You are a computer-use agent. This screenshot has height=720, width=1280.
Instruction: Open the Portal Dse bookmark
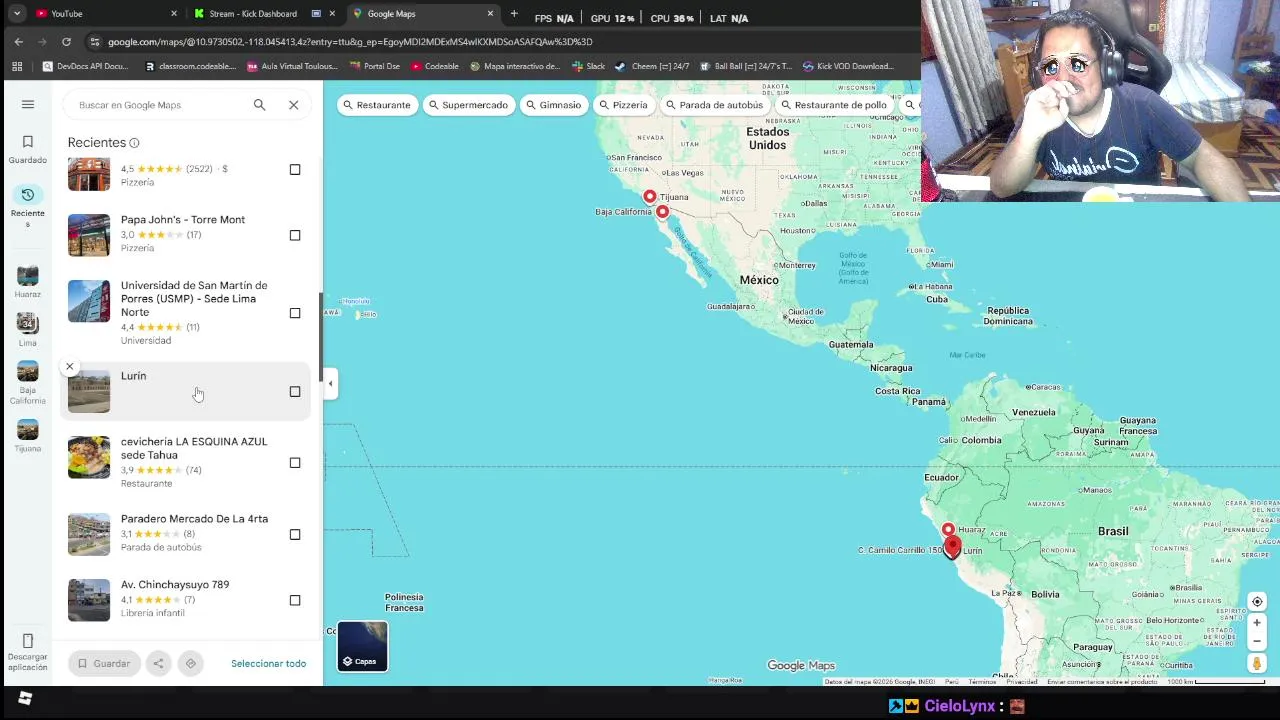tap(375, 66)
